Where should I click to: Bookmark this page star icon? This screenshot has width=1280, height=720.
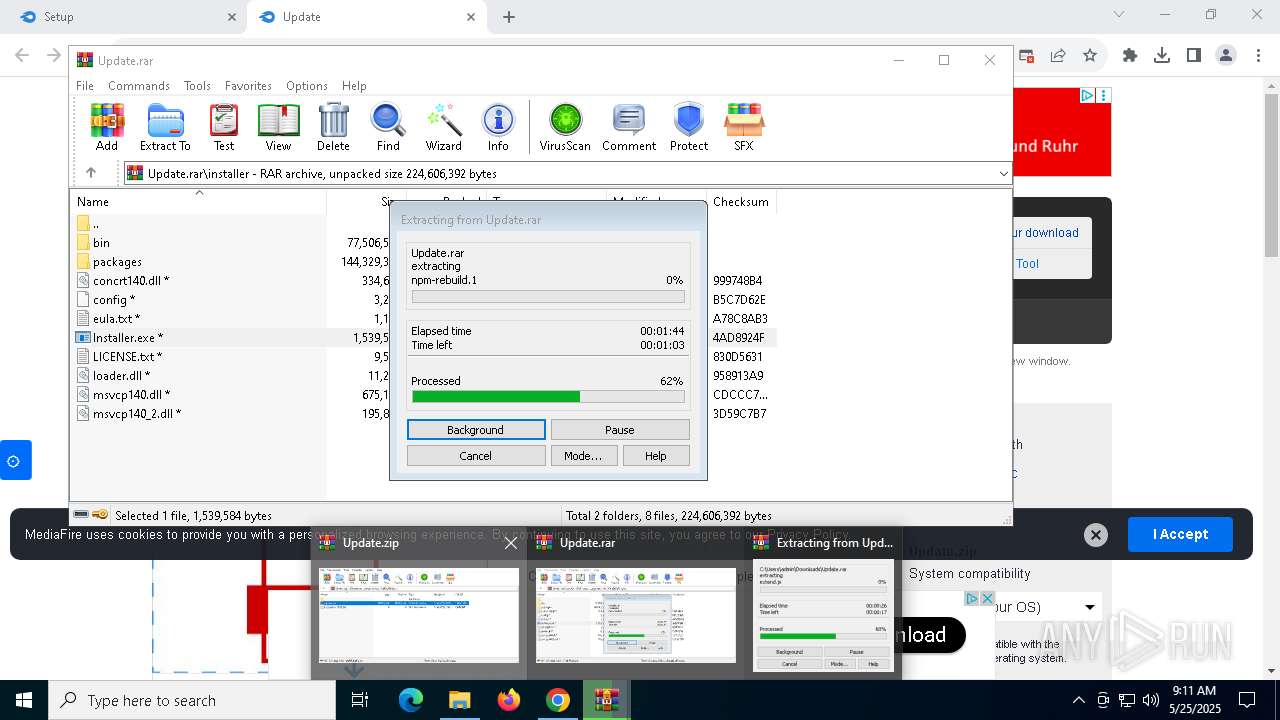click(x=1090, y=56)
